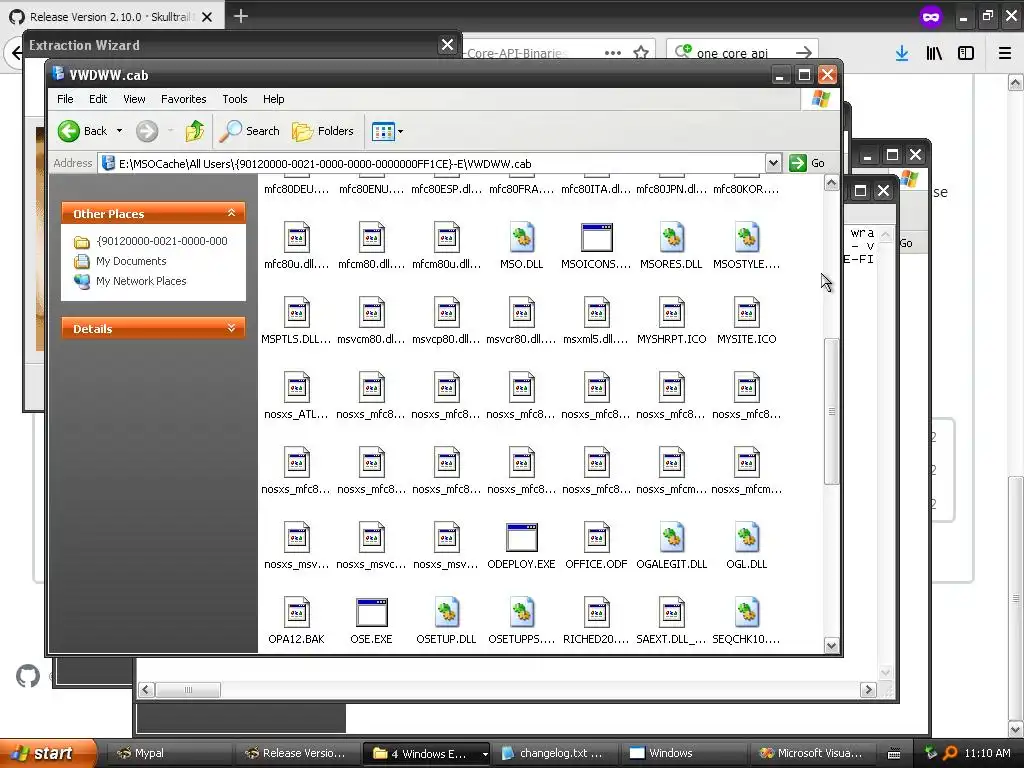
Task: Select the OSETUP.DLL file icon
Action: (446, 613)
